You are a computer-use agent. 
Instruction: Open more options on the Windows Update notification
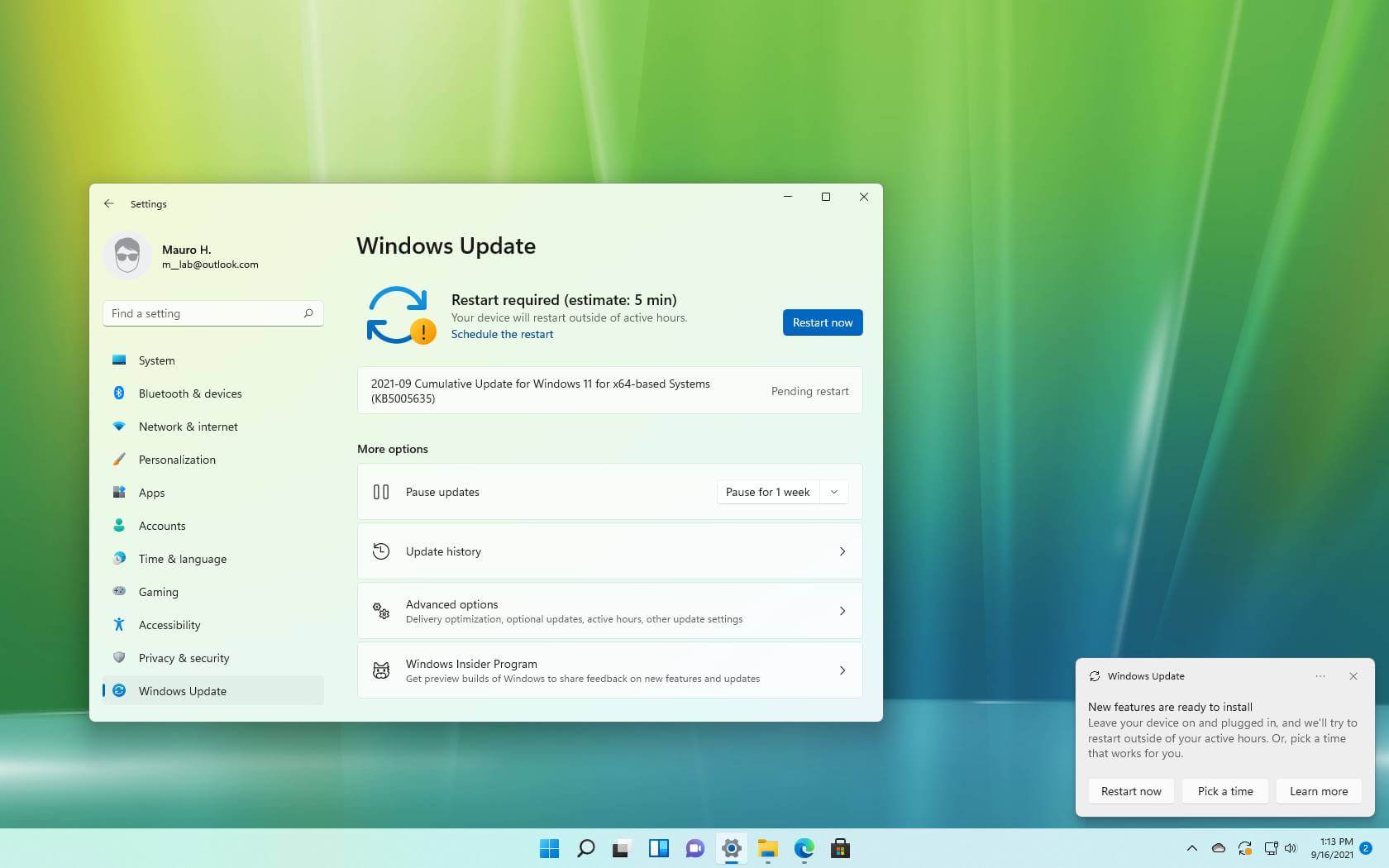[x=1320, y=676]
